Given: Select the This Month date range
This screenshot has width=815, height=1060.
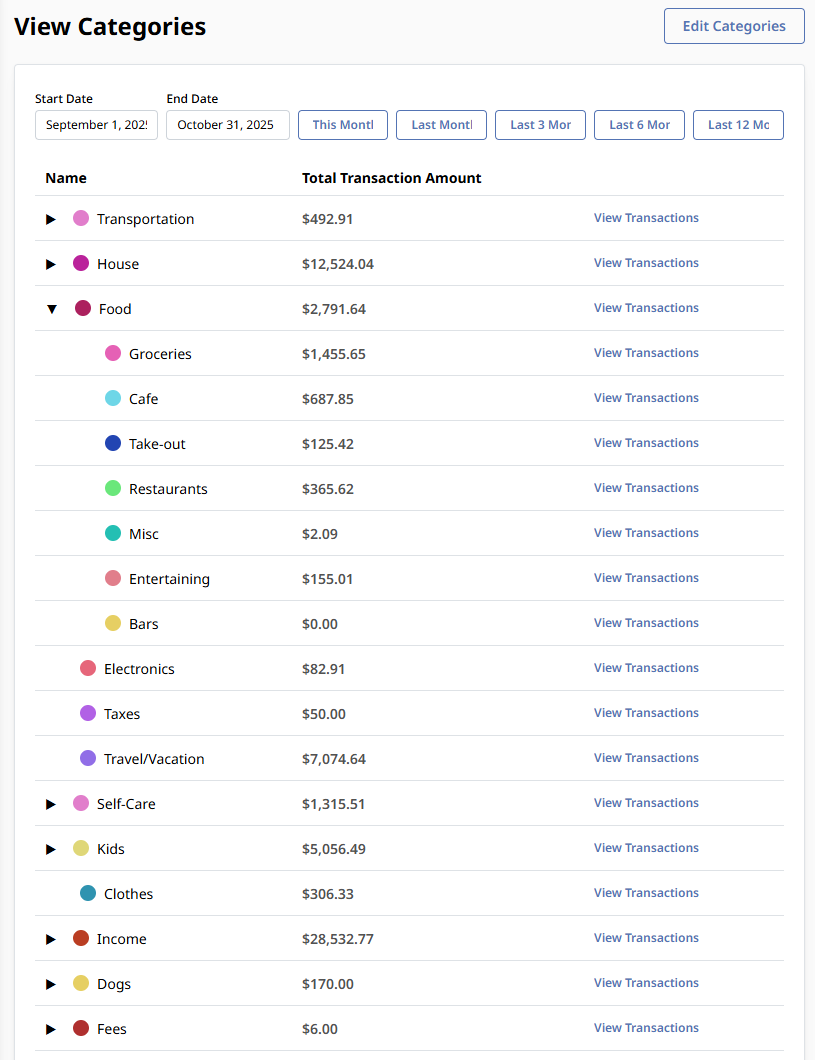Looking at the screenshot, I should pyautogui.click(x=343, y=125).
